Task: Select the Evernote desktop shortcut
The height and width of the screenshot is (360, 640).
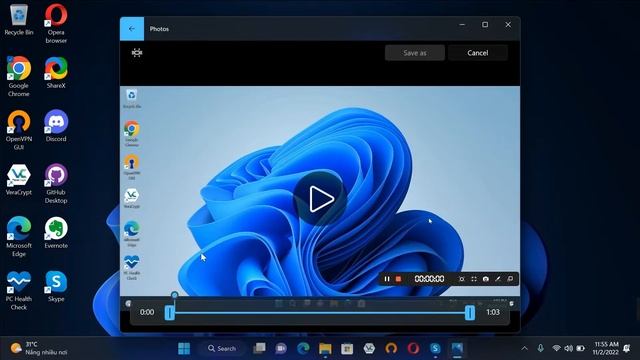Action: coord(56,233)
